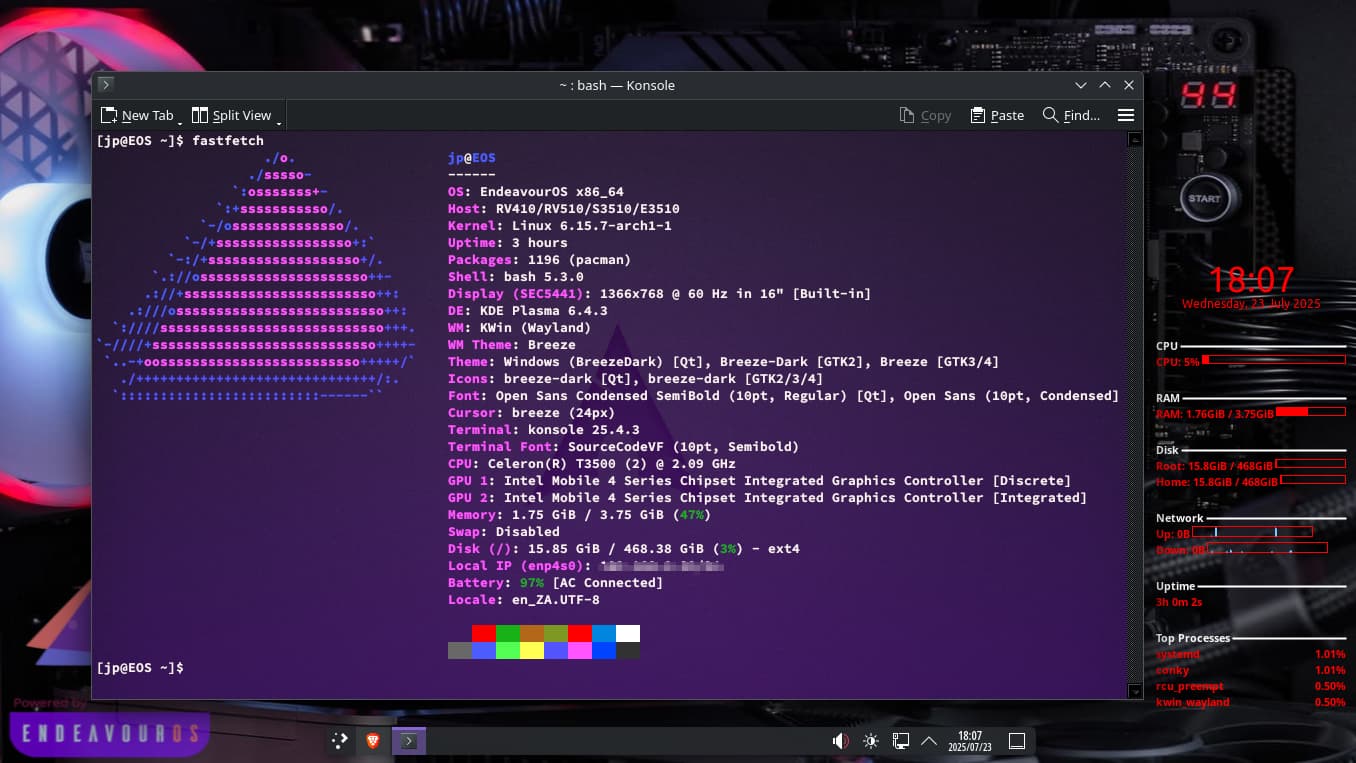Click the 'Terminal: konsole 25.4.3' line

coord(544,430)
